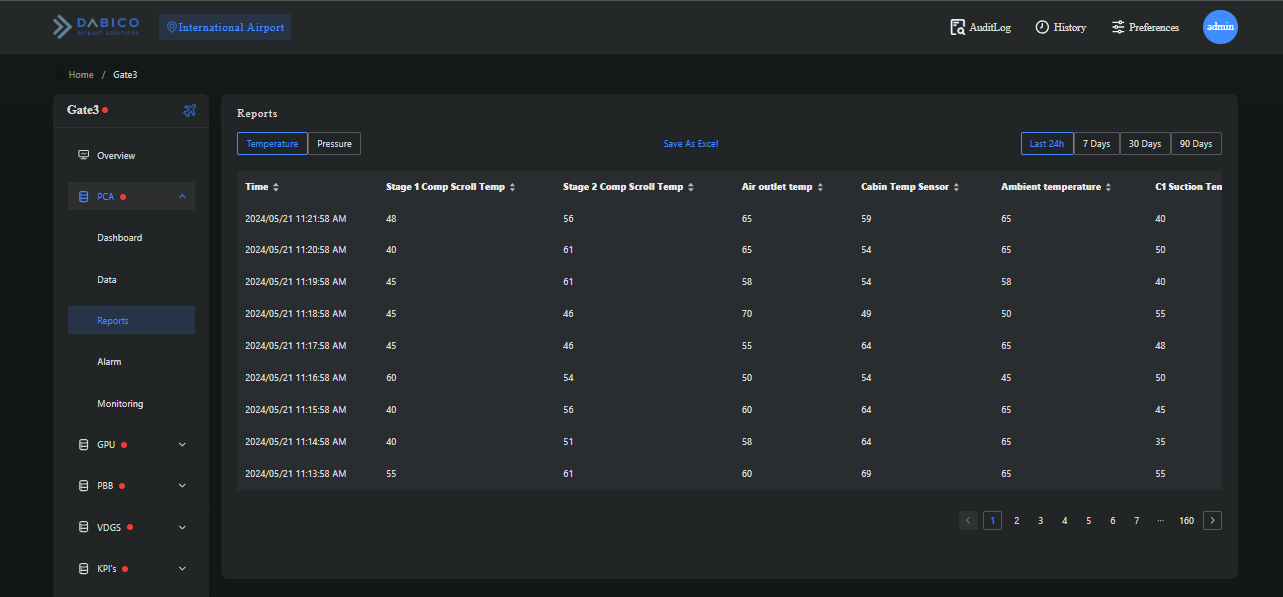Image resolution: width=1283 pixels, height=597 pixels.
Task: Open Reports under PCA
Action: point(131,320)
